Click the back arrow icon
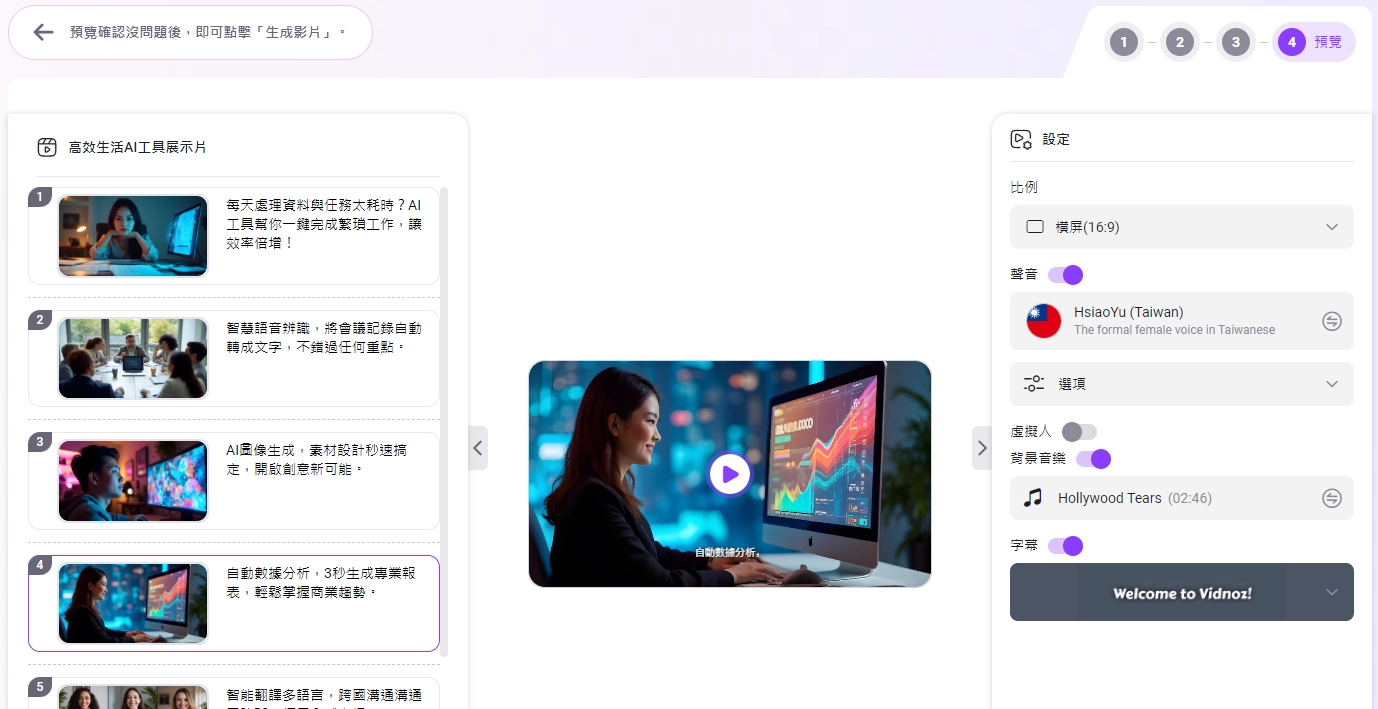The image size is (1378, 709). pos(43,32)
